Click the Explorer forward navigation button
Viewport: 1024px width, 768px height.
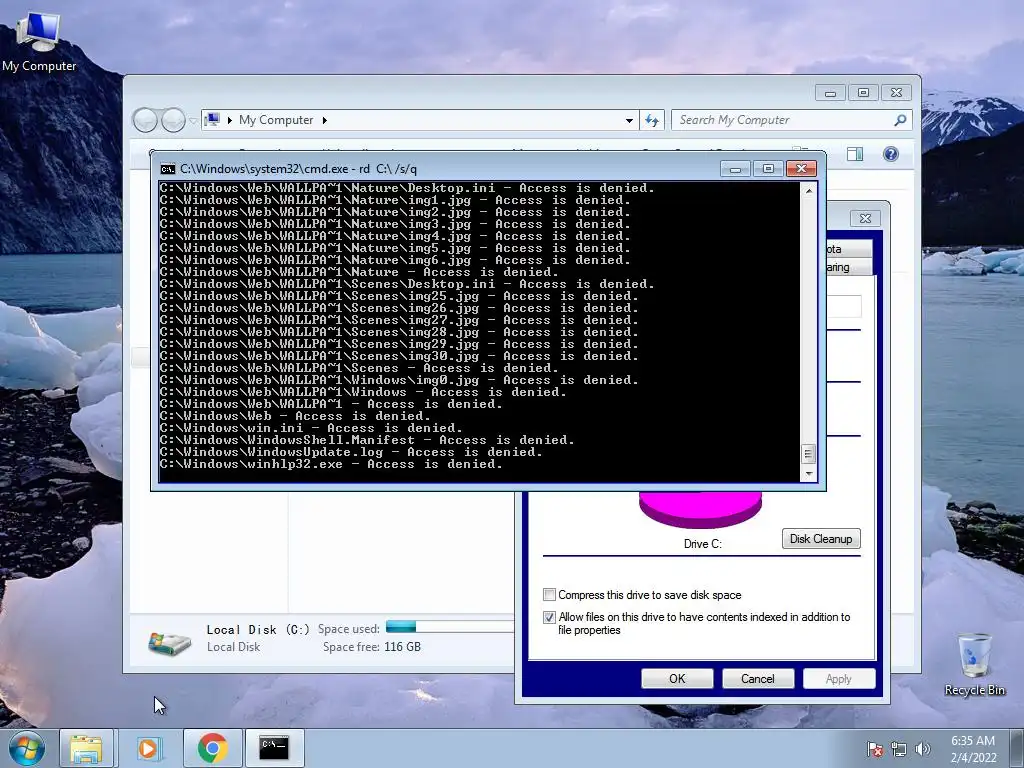coord(173,120)
